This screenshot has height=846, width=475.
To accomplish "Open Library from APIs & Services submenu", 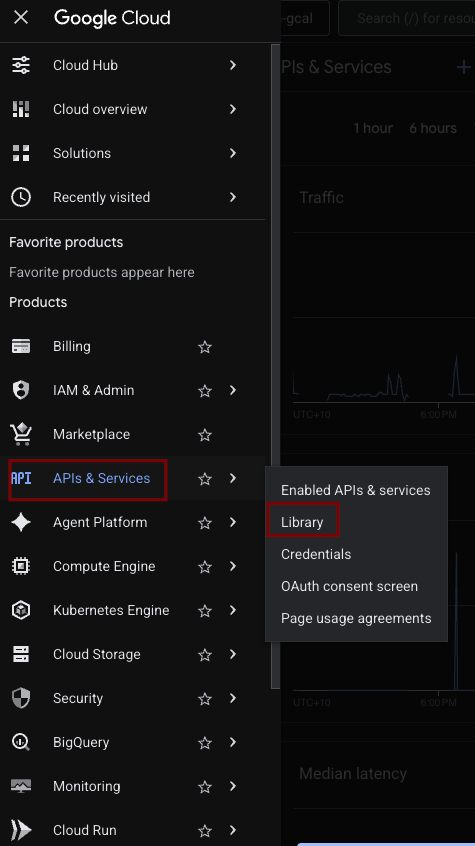I will tap(302, 522).
